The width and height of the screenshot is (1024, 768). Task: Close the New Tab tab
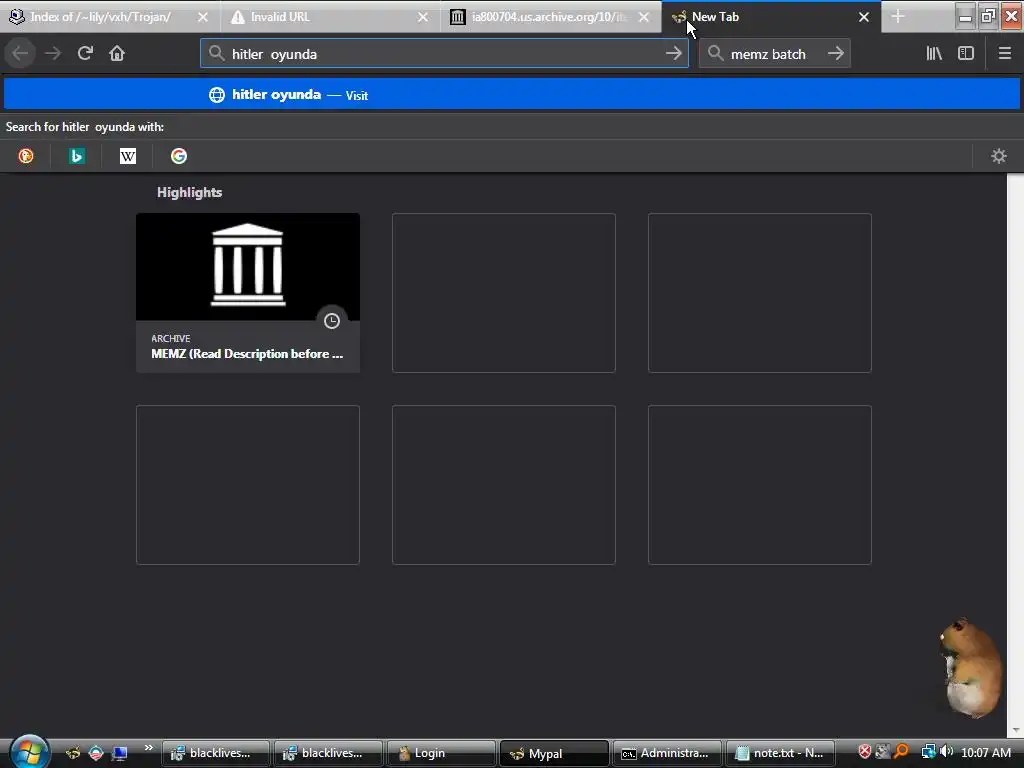(x=864, y=17)
